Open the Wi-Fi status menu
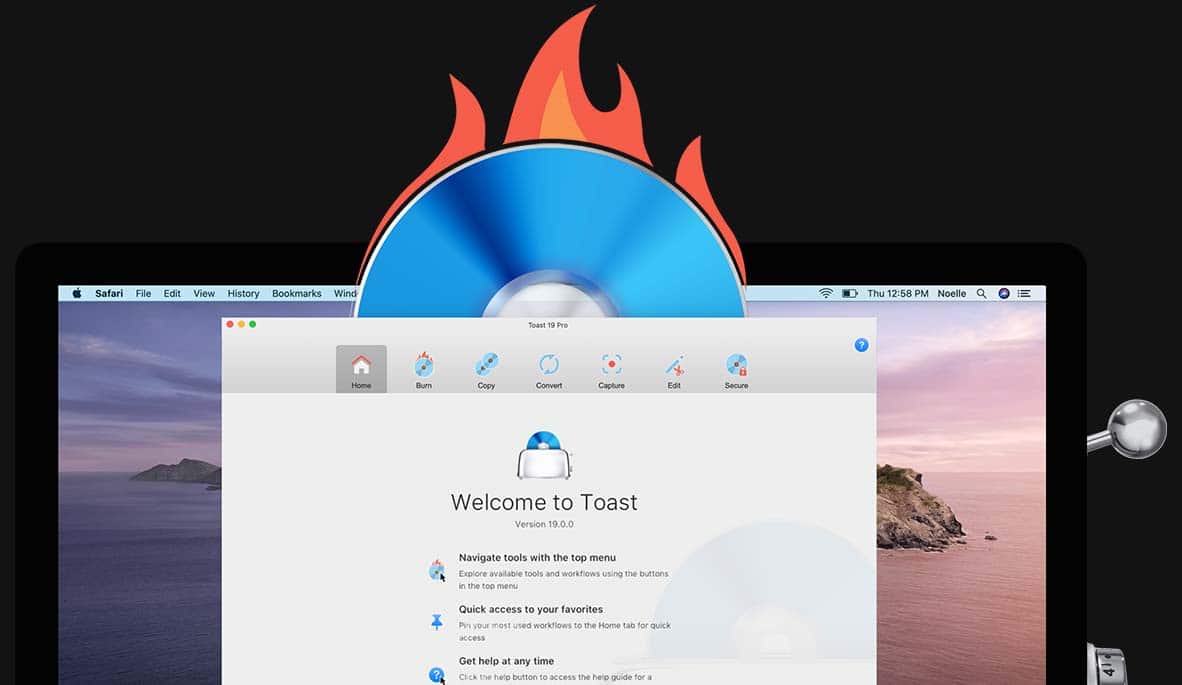This screenshot has height=685, width=1182. [x=826, y=293]
